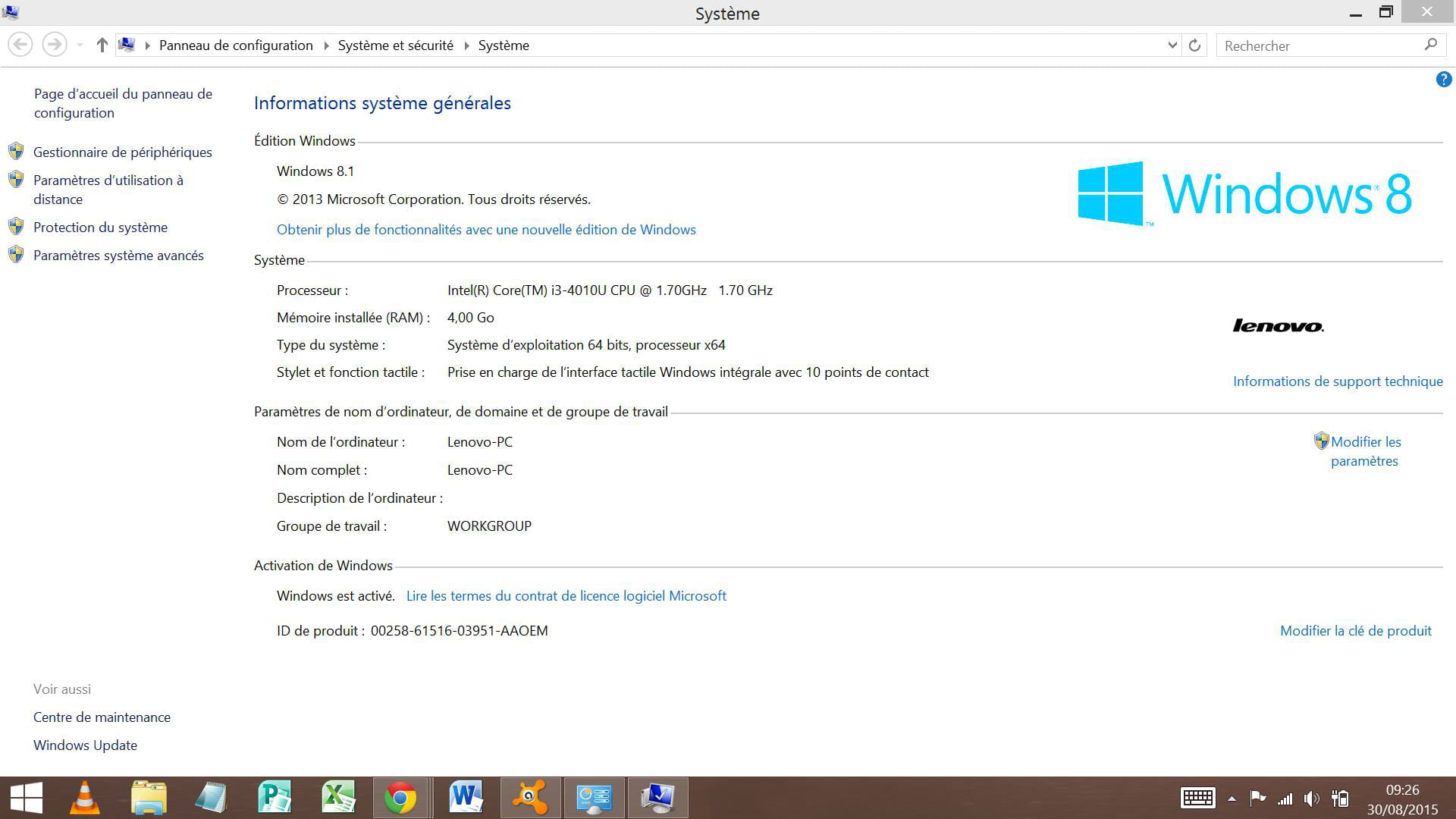Click the blue help question mark icon
Viewport: 1456px width, 819px height.
1443,80
